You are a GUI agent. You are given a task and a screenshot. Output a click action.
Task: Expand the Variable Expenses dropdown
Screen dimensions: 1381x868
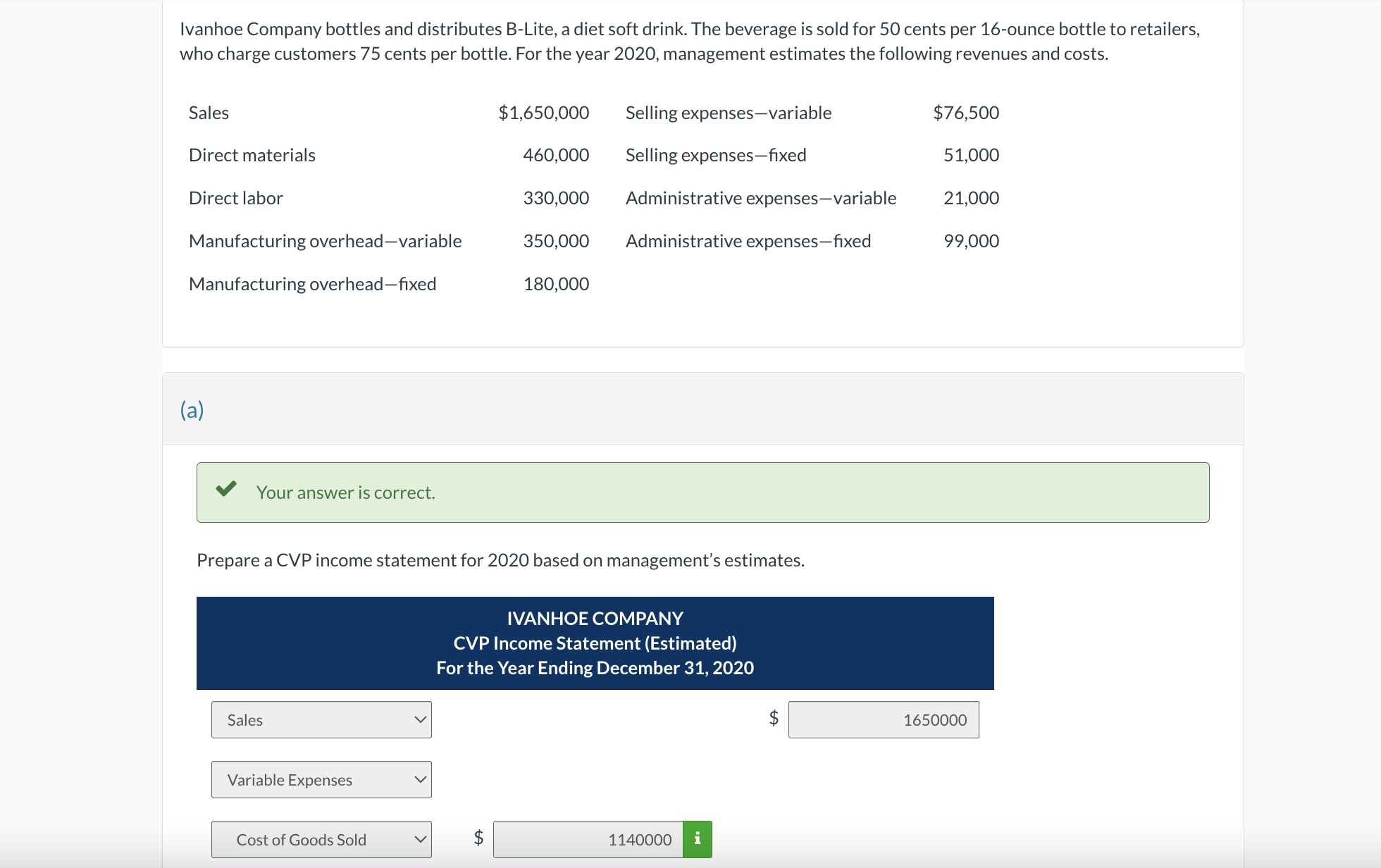[321, 779]
